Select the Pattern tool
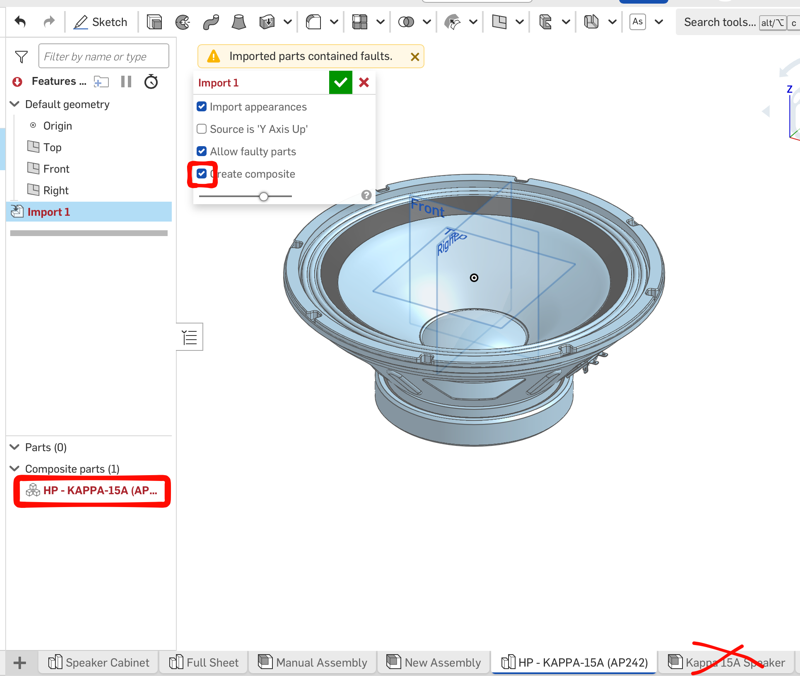The width and height of the screenshot is (800, 676). 360,22
